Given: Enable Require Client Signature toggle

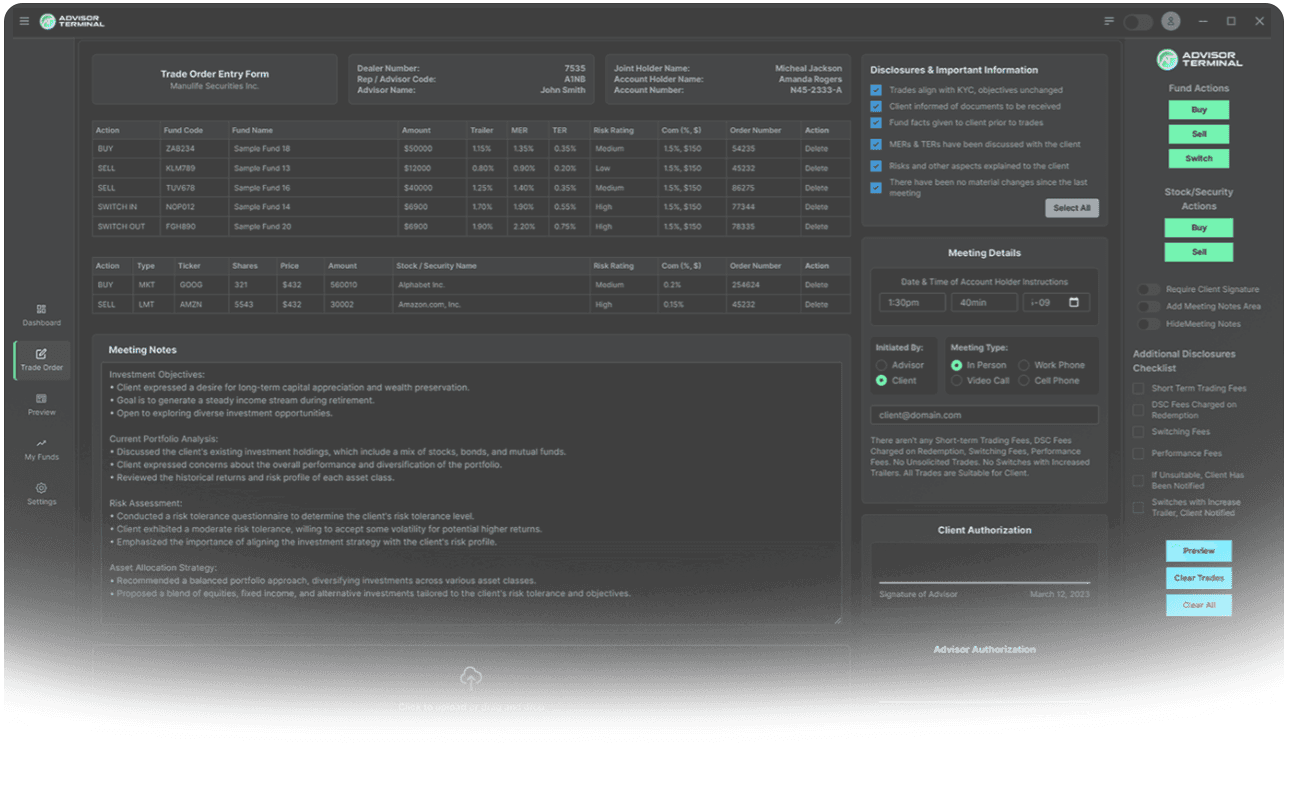Looking at the screenshot, I should click(1149, 289).
